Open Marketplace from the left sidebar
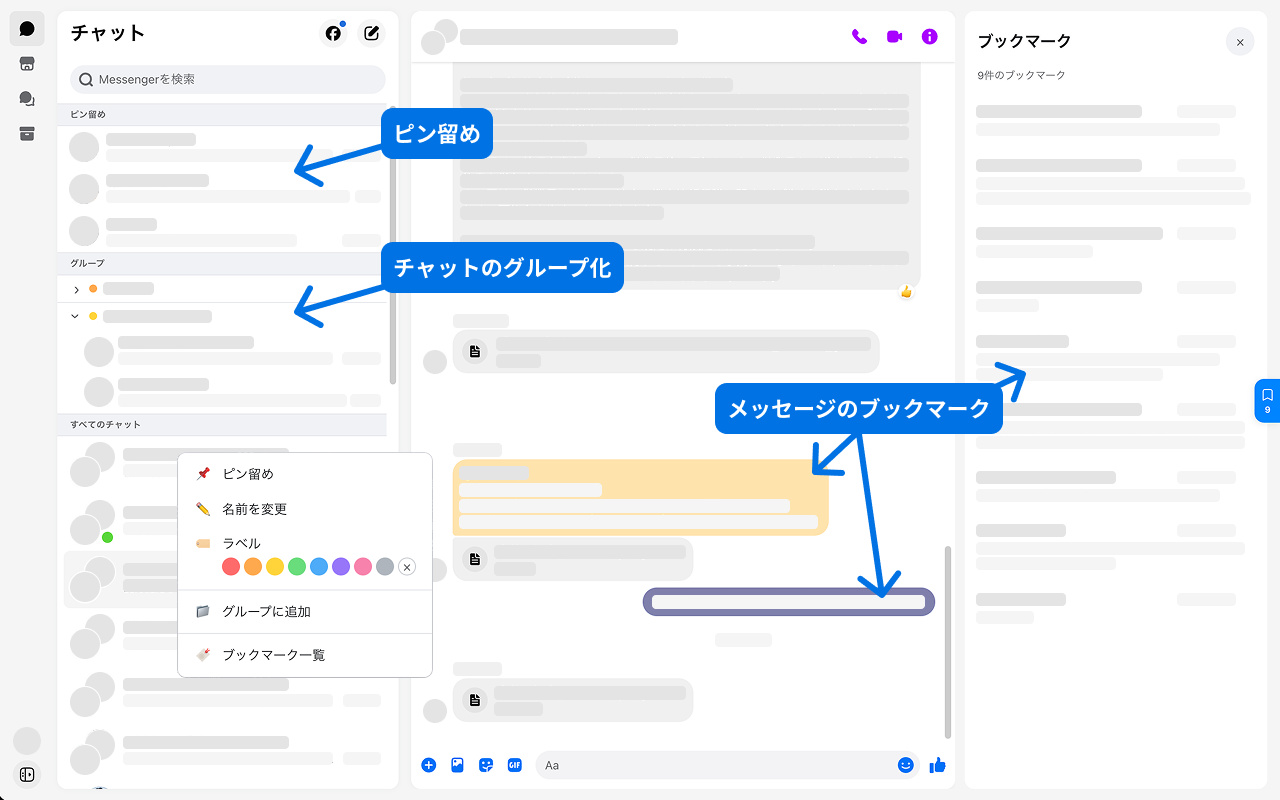This screenshot has width=1280, height=800. [x=27, y=64]
